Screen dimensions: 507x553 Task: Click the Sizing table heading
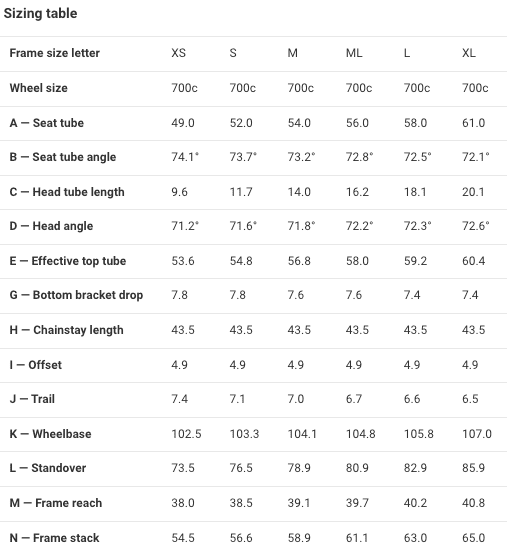[x=40, y=13]
